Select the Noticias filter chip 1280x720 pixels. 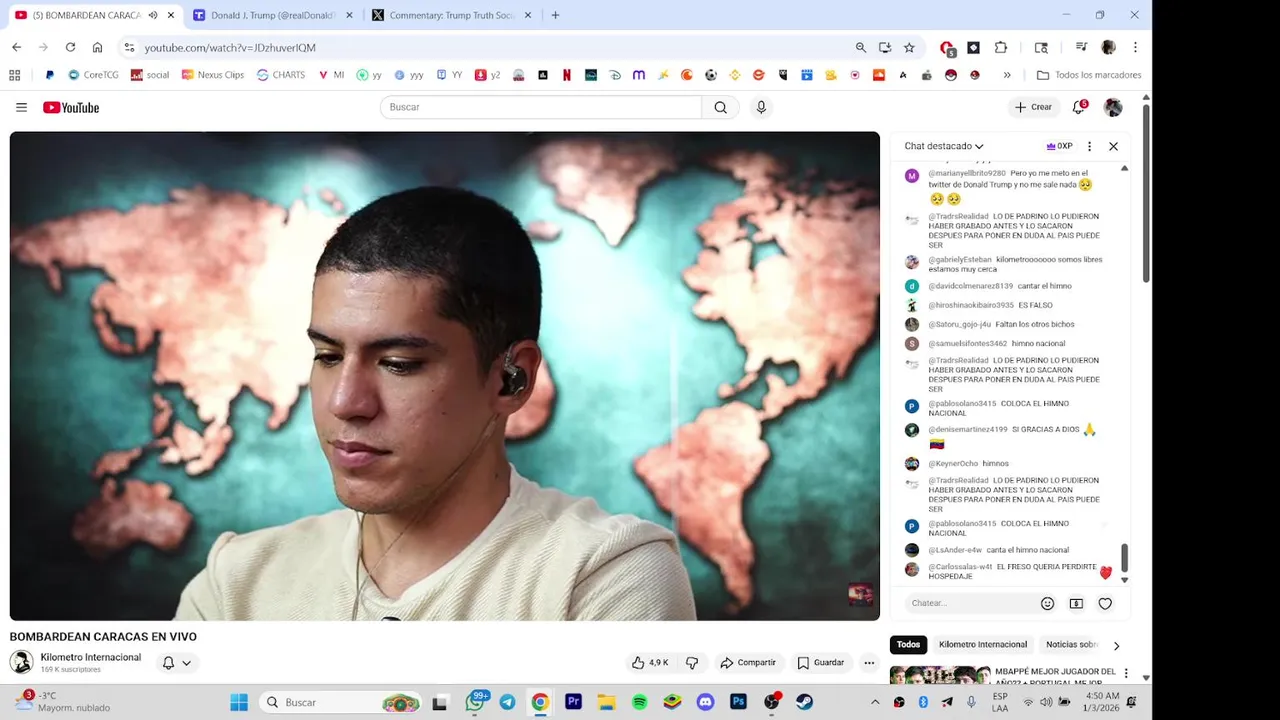point(1071,645)
